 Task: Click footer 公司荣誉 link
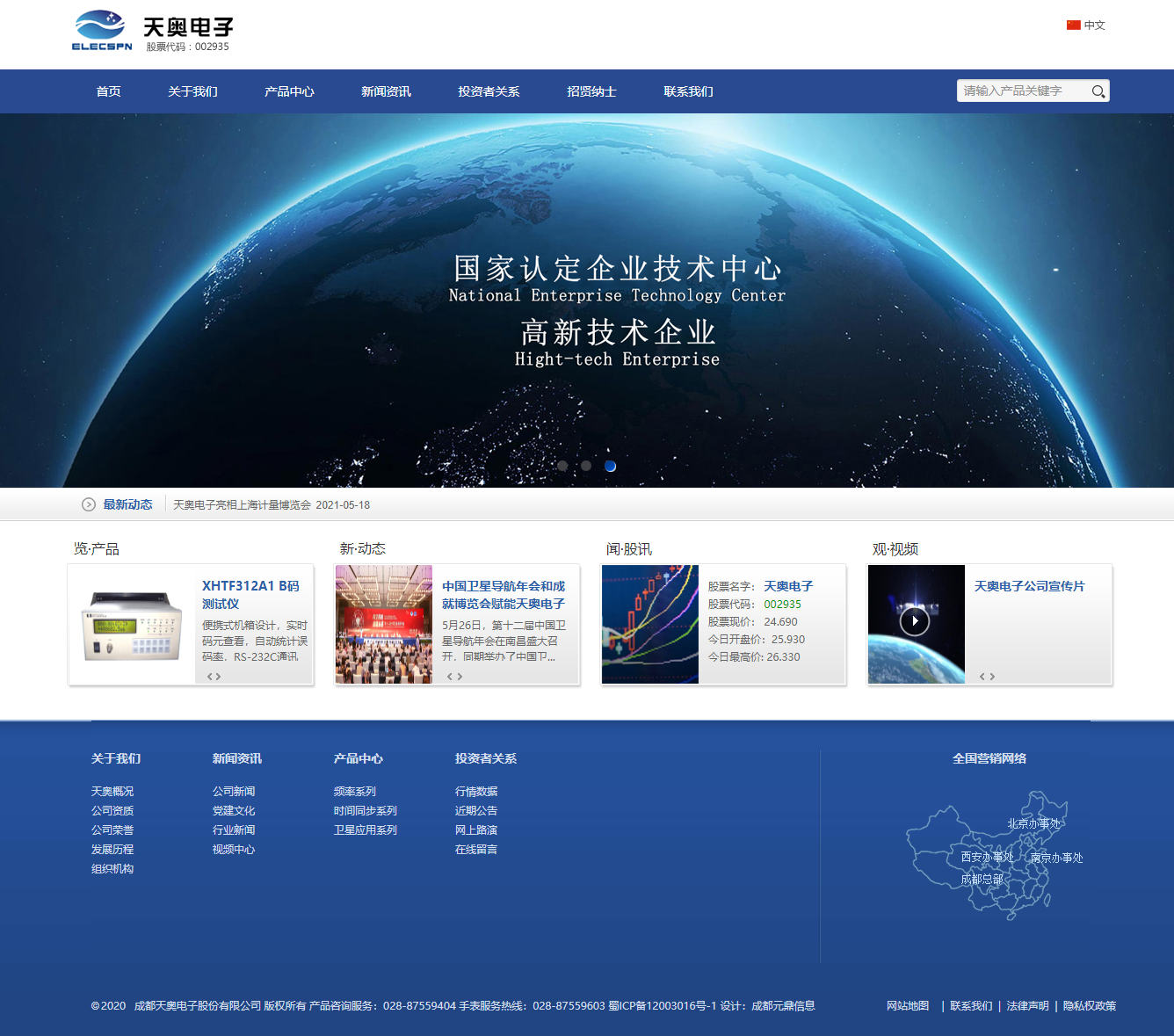pyautogui.click(x=112, y=830)
